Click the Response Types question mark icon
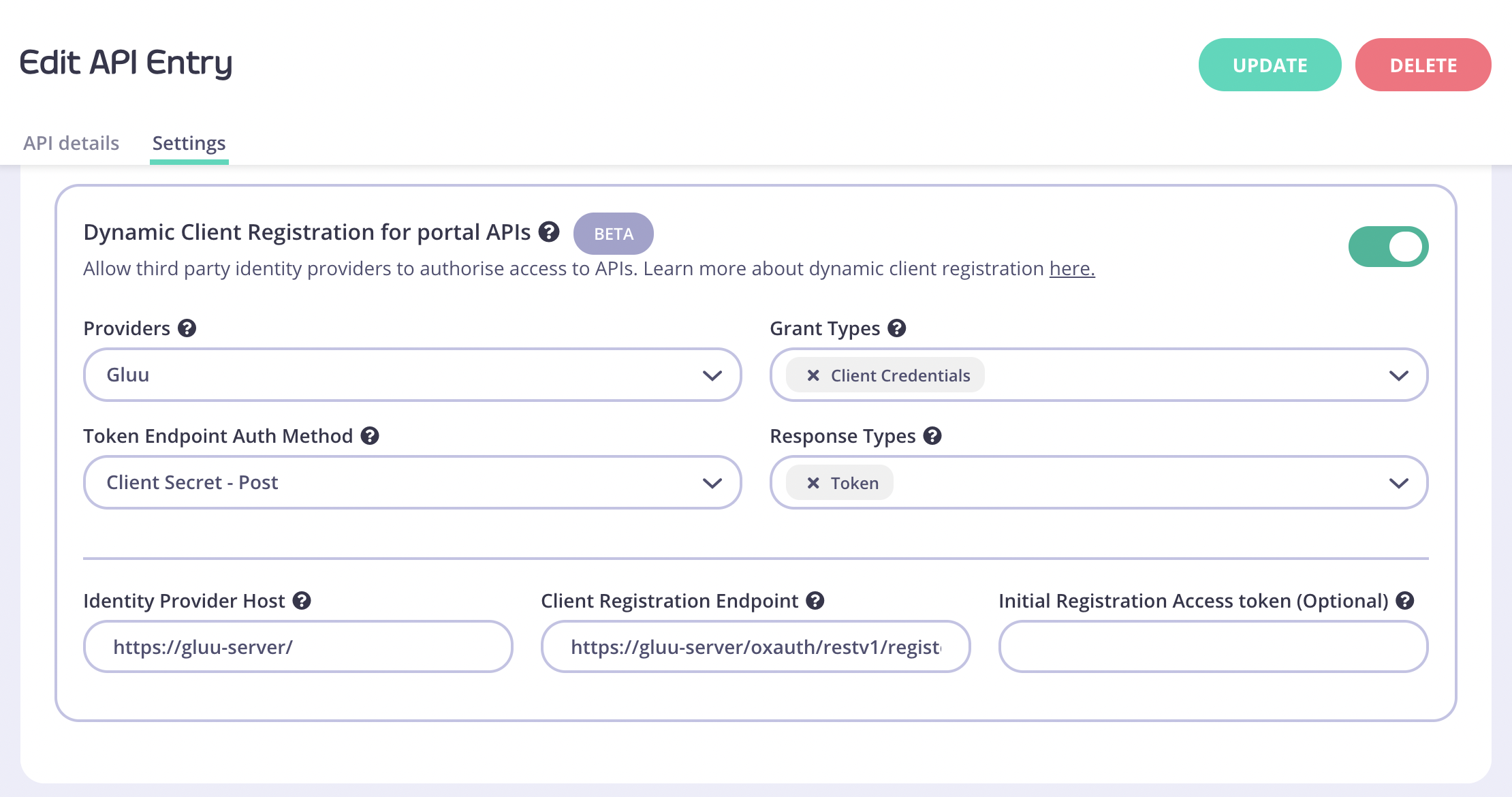The width and height of the screenshot is (1512, 797). point(932,436)
